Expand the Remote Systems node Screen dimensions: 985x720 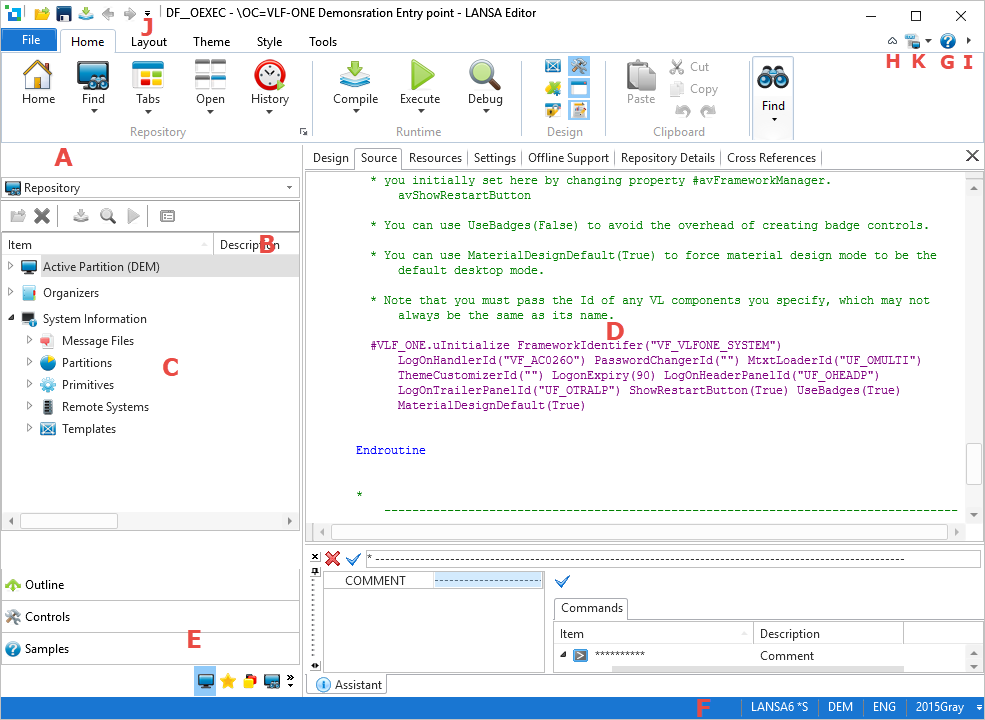tap(30, 406)
